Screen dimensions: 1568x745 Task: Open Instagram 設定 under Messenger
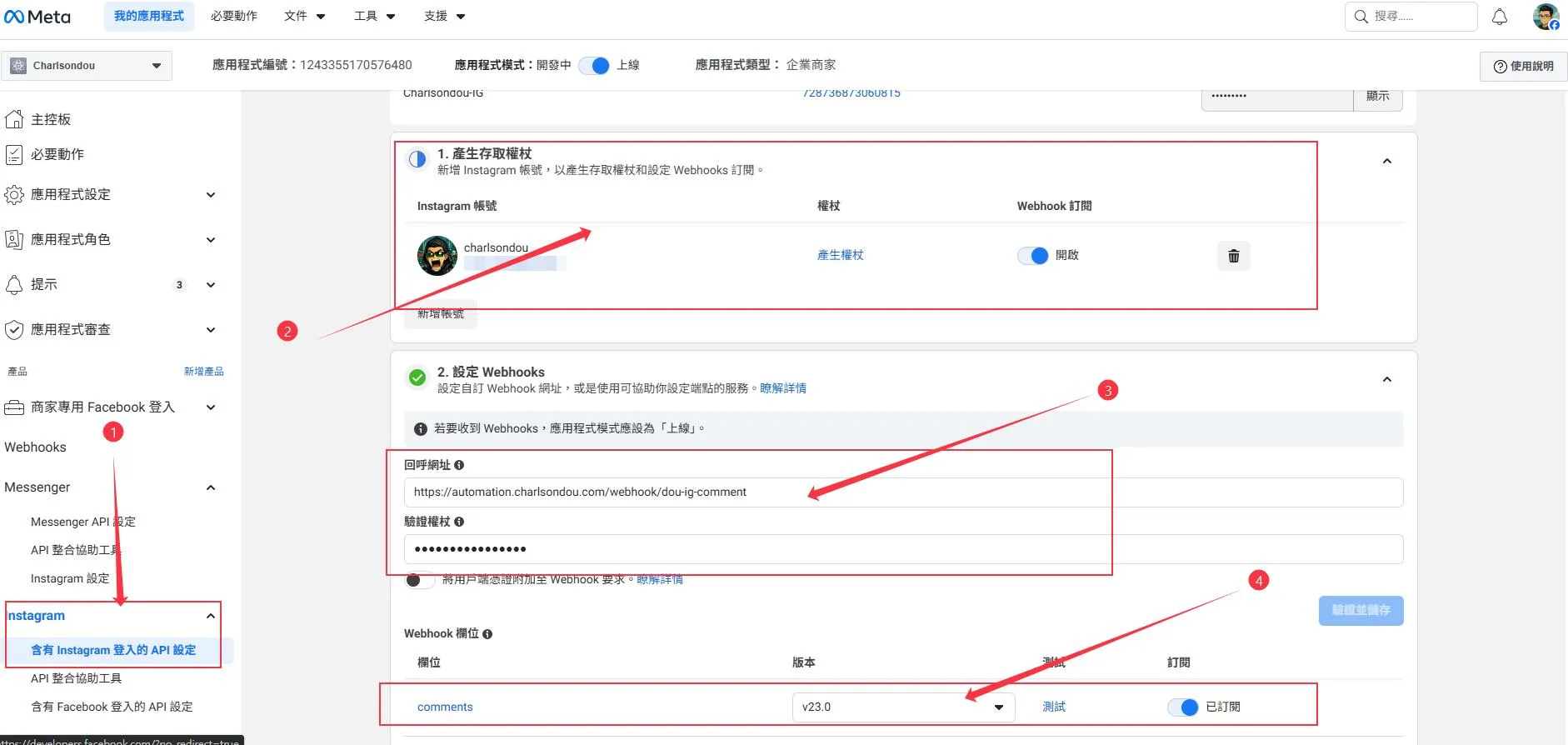pyautogui.click(x=70, y=578)
